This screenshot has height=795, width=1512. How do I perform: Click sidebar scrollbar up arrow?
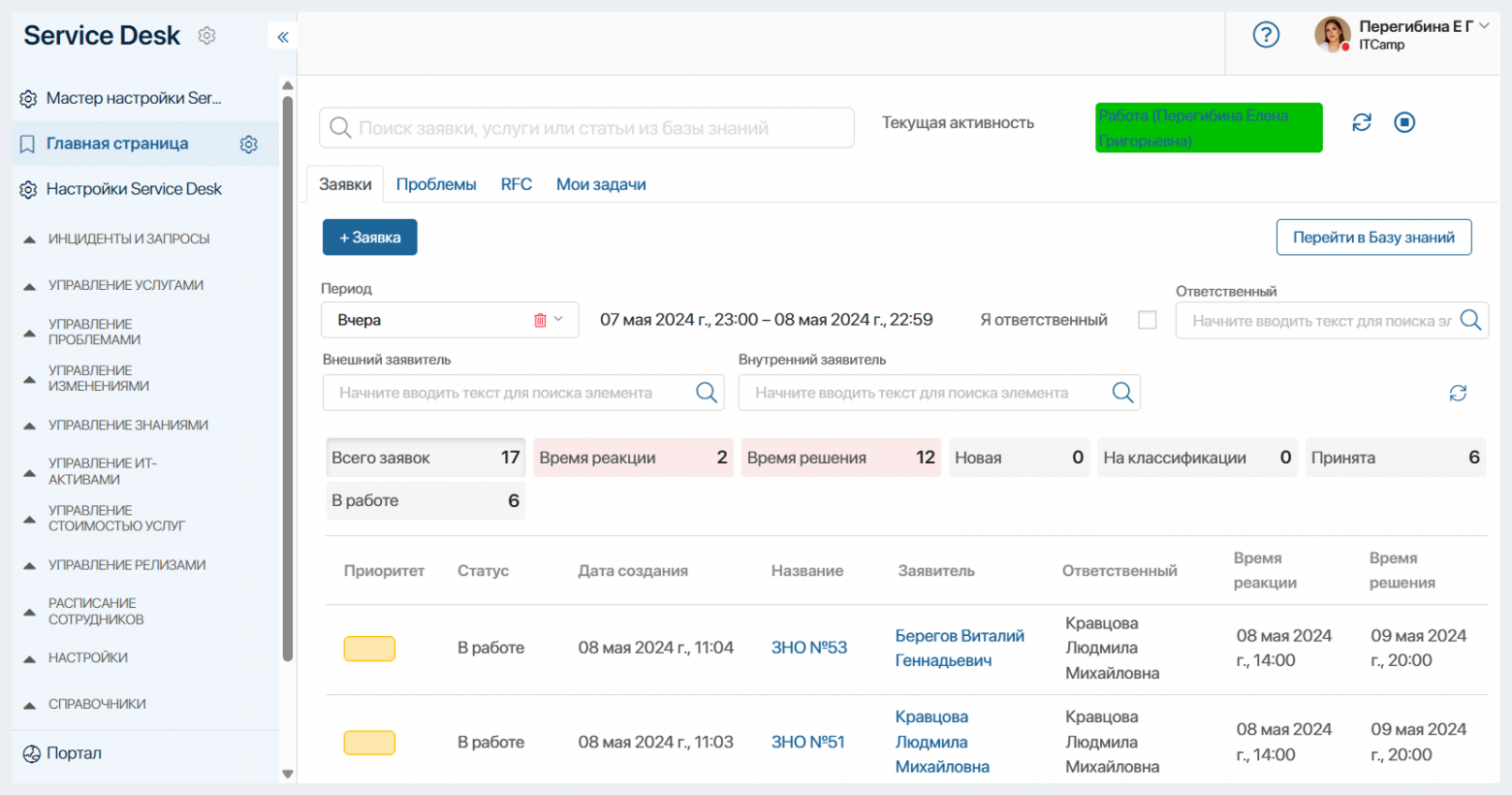(287, 85)
